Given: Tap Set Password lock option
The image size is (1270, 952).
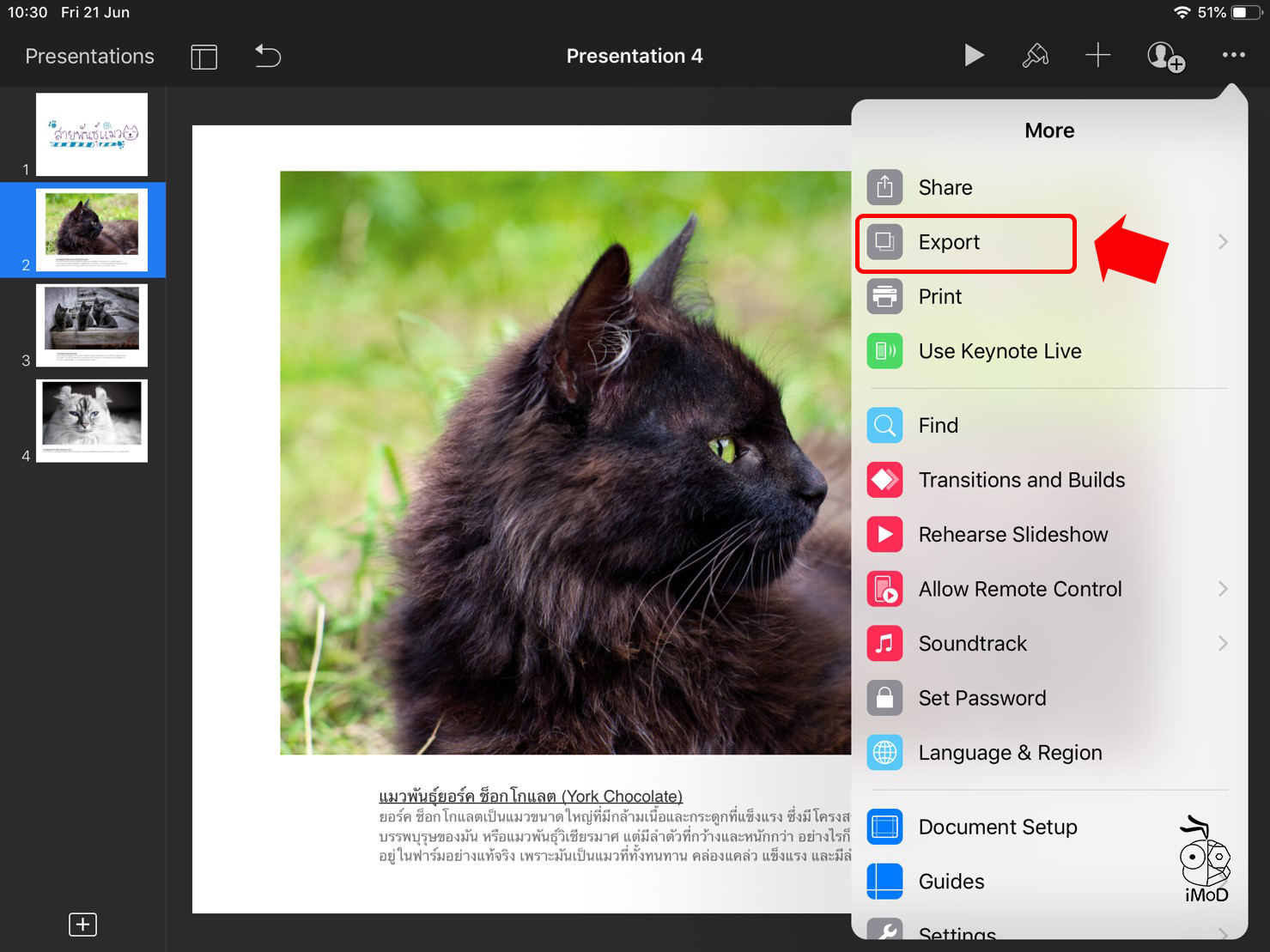Looking at the screenshot, I should click(x=981, y=698).
